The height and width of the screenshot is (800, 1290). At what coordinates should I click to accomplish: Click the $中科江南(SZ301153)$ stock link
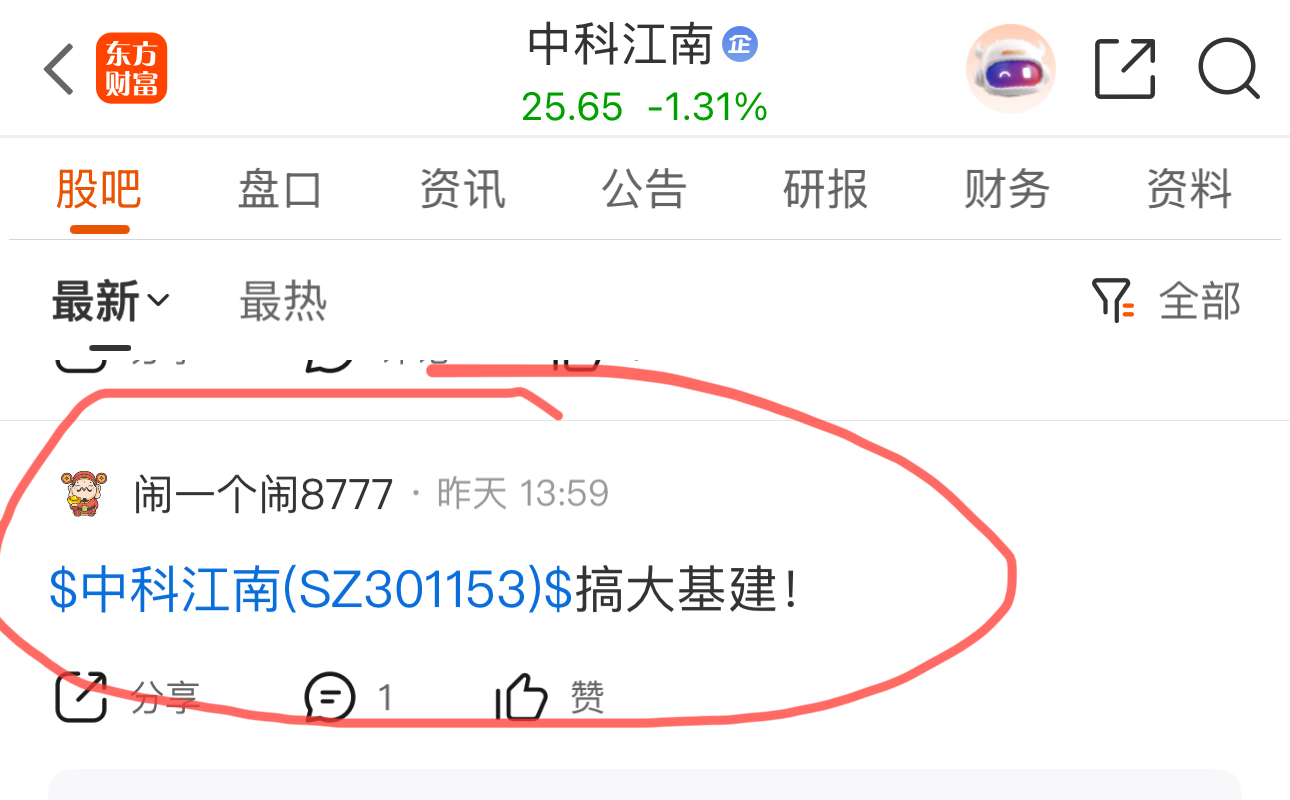click(311, 592)
